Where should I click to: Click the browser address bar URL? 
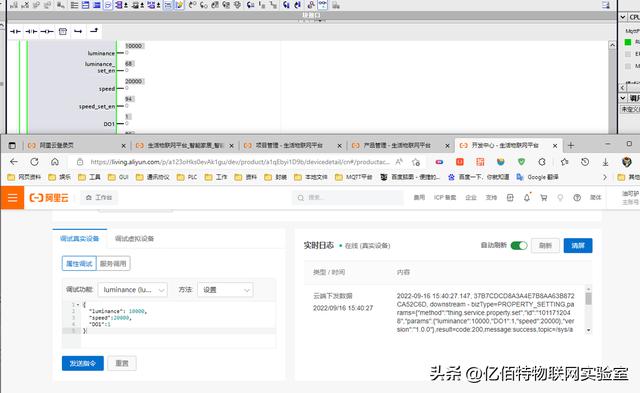click(x=240, y=162)
